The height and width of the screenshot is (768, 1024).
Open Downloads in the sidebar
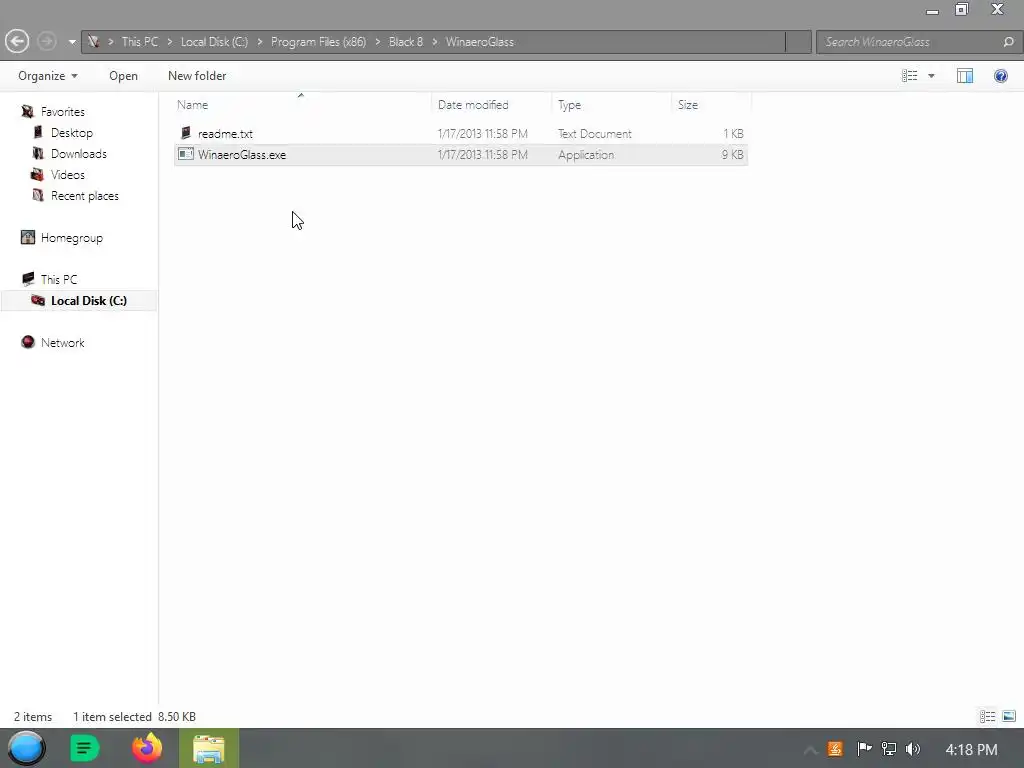(x=79, y=153)
